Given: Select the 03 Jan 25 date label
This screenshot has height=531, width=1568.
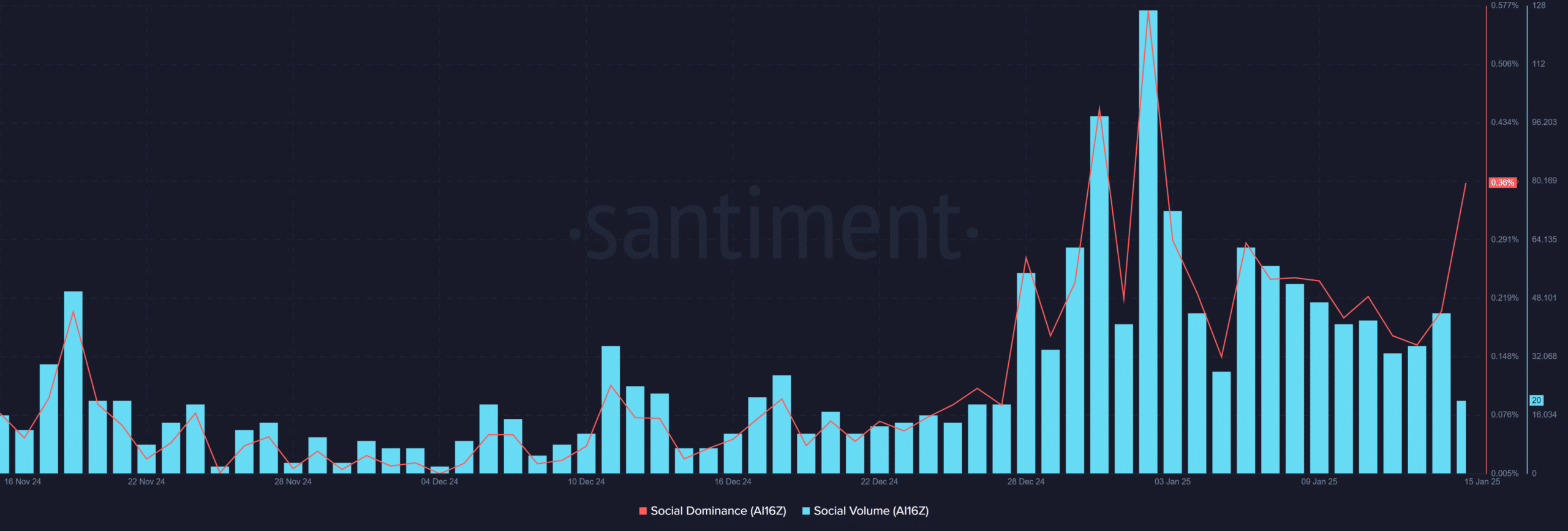Looking at the screenshot, I should pos(1172,481).
